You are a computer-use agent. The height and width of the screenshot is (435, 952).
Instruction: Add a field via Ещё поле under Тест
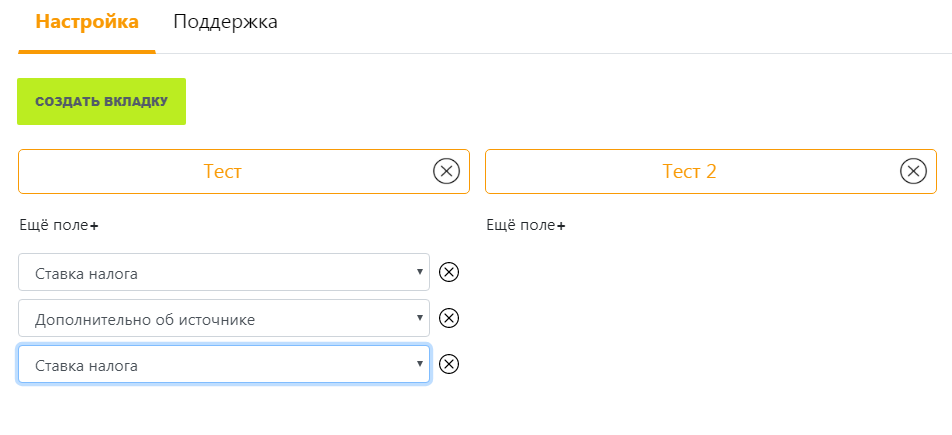tap(59, 226)
